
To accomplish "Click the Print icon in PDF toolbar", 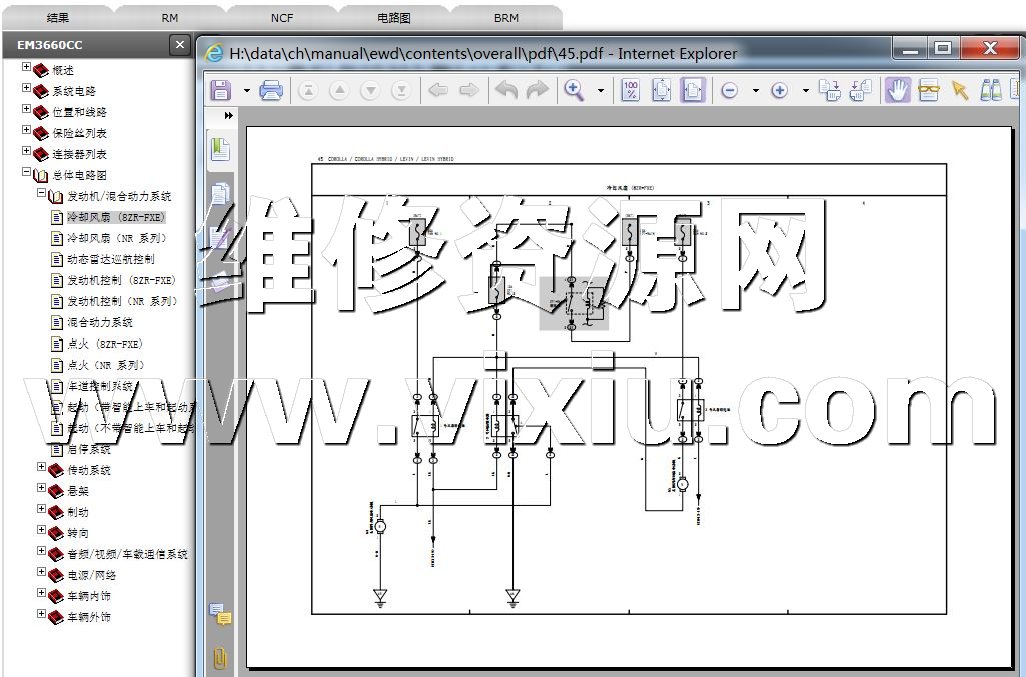I will coord(271,91).
